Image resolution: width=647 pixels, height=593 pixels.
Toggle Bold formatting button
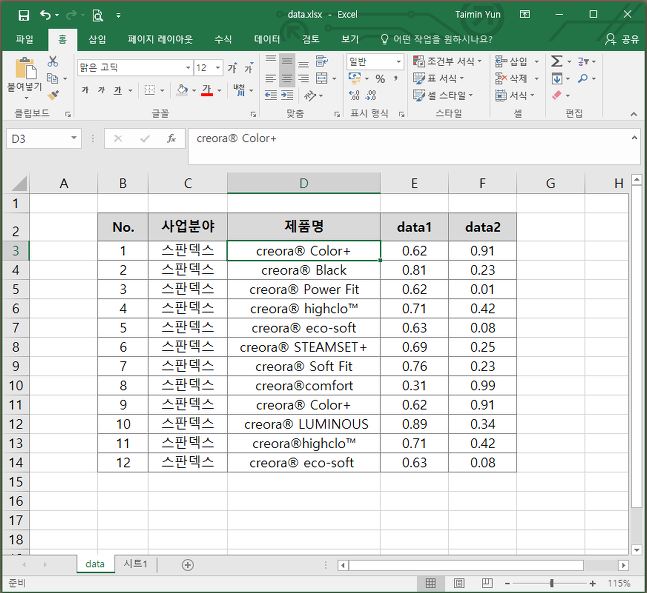tap(85, 90)
